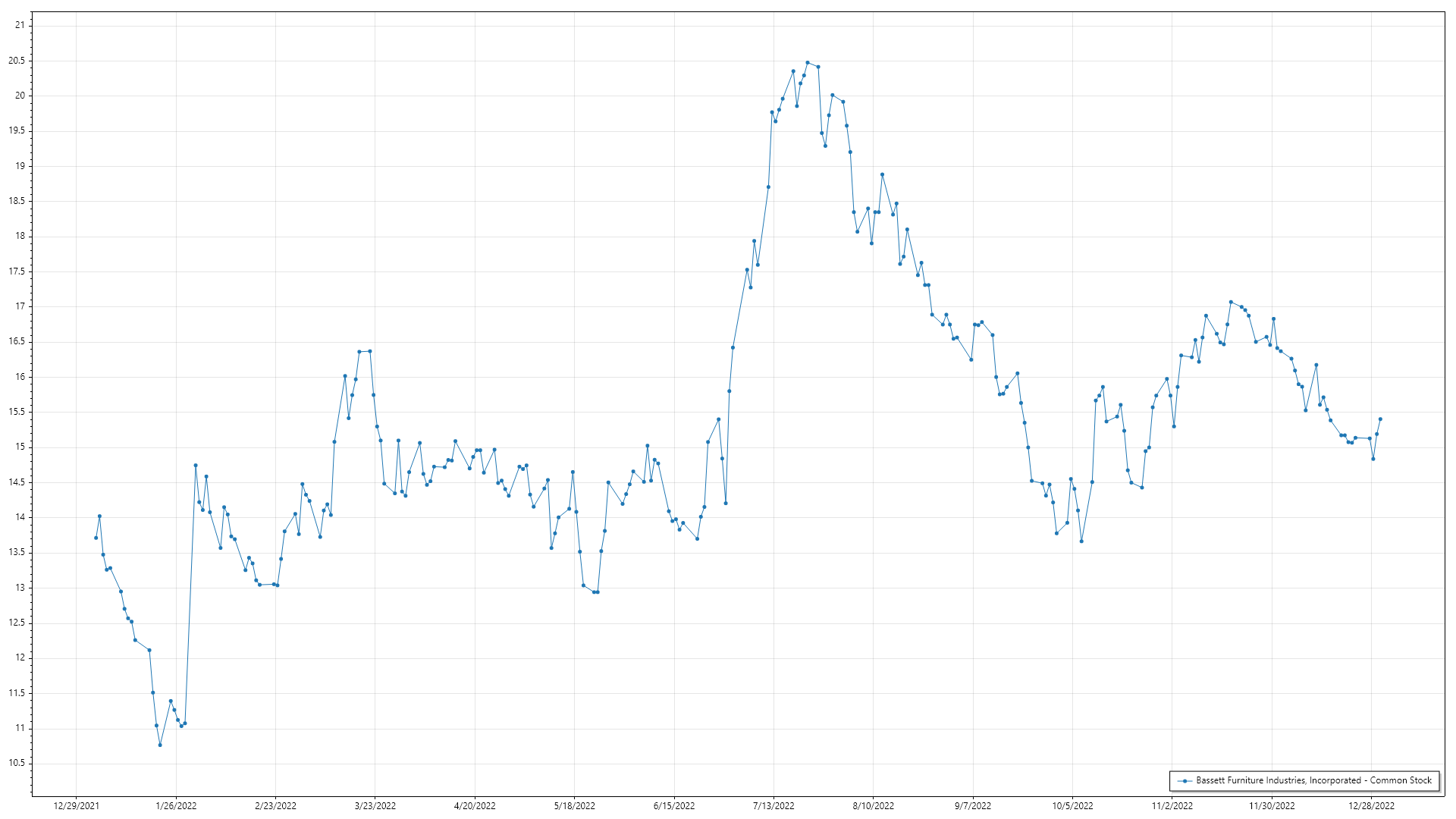The image size is (1456, 819).
Task: Click the 4/20/2022 x-axis date label
Action: [475, 806]
